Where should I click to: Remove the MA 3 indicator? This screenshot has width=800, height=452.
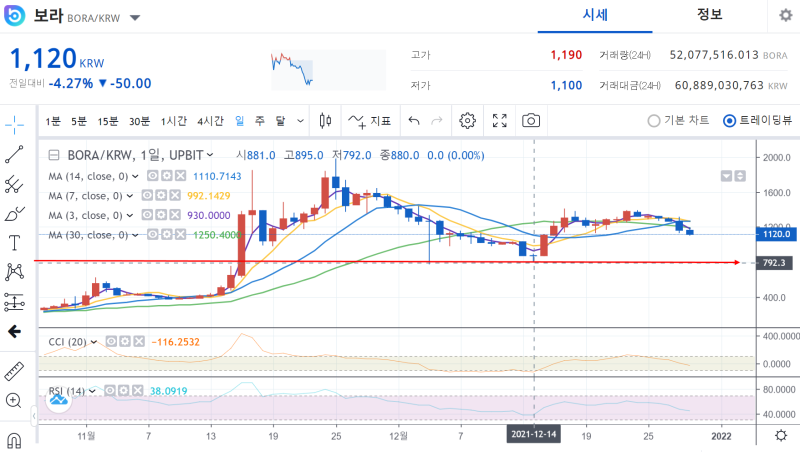coord(174,215)
